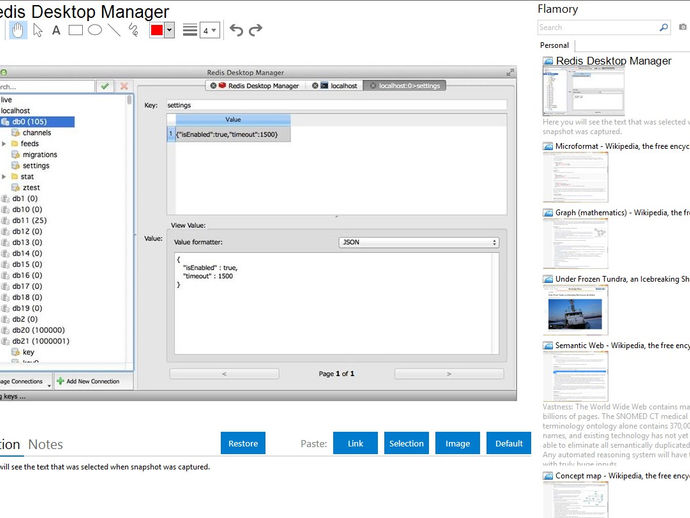Close the localhost tab
Screen dimensions: 690x518
pos(315,86)
